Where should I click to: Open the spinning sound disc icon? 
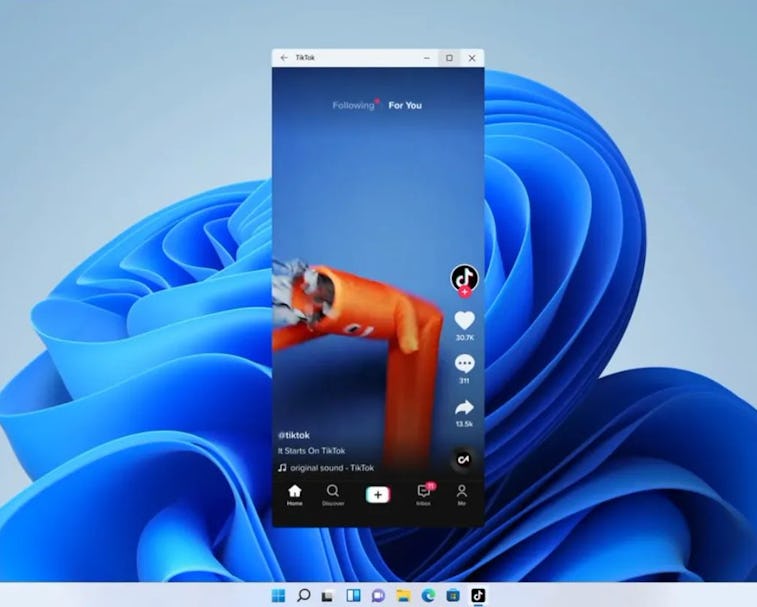464,459
